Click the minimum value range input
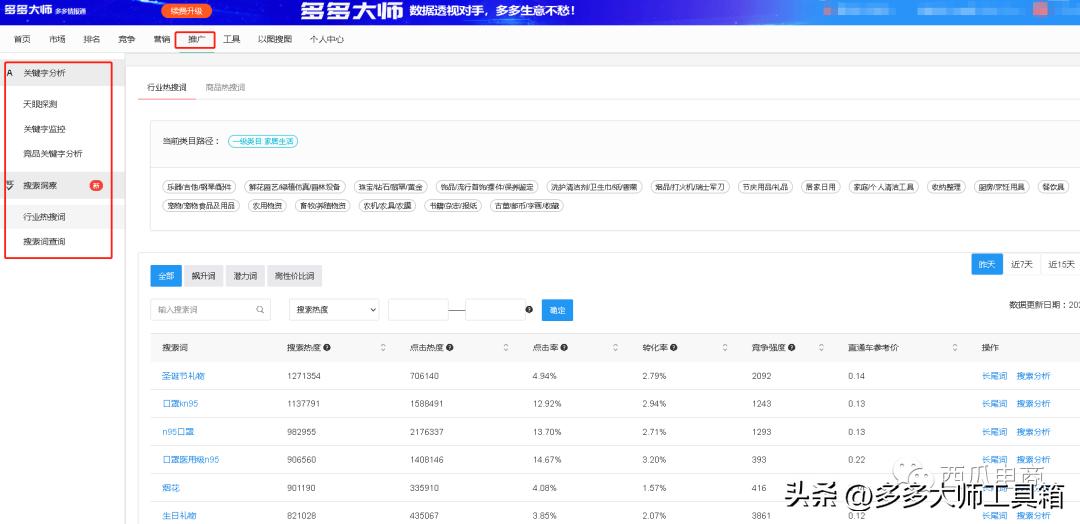The height and width of the screenshot is (524, 1080). 418,310
